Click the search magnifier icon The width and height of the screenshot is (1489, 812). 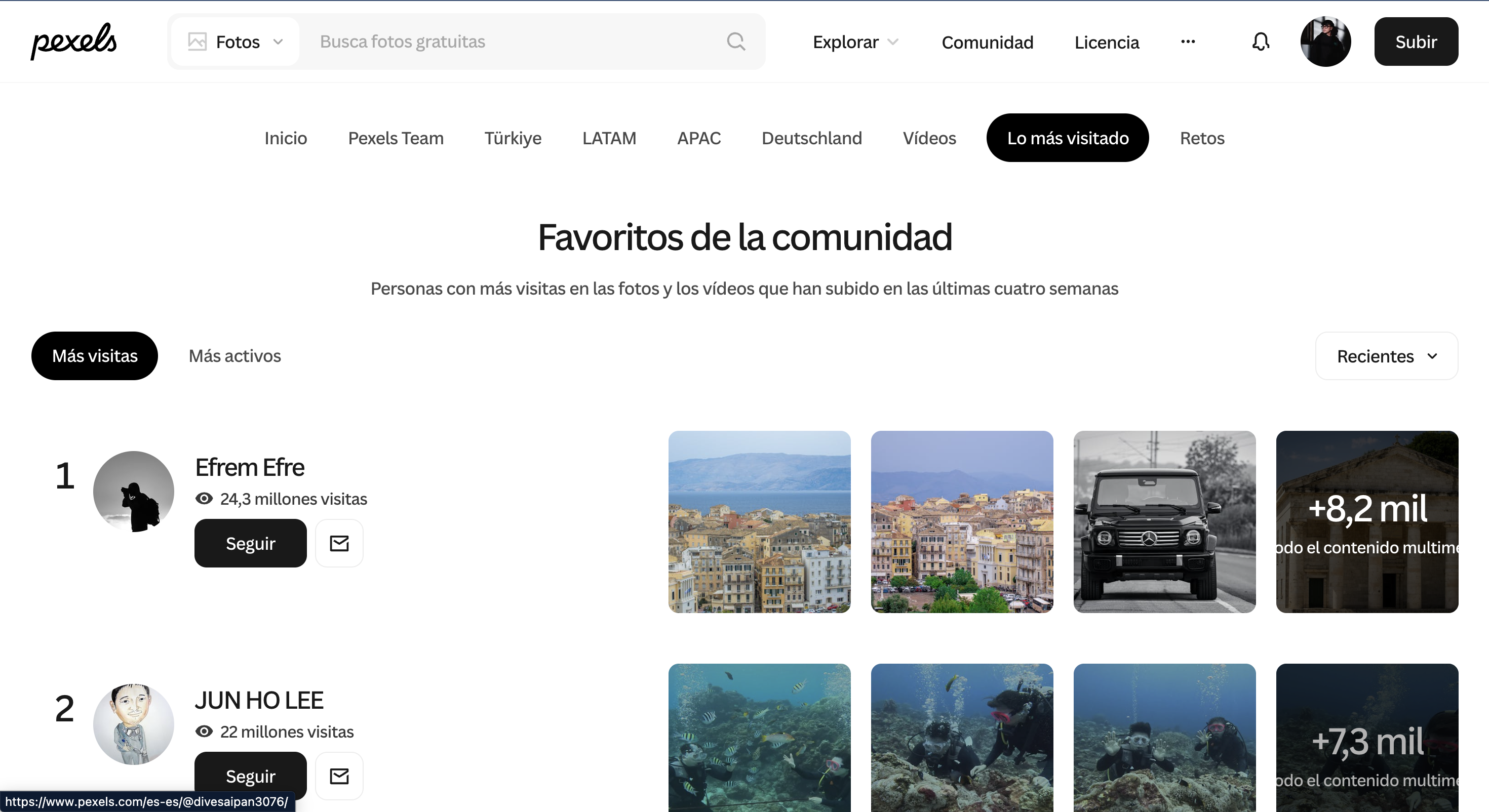point(736,42)
